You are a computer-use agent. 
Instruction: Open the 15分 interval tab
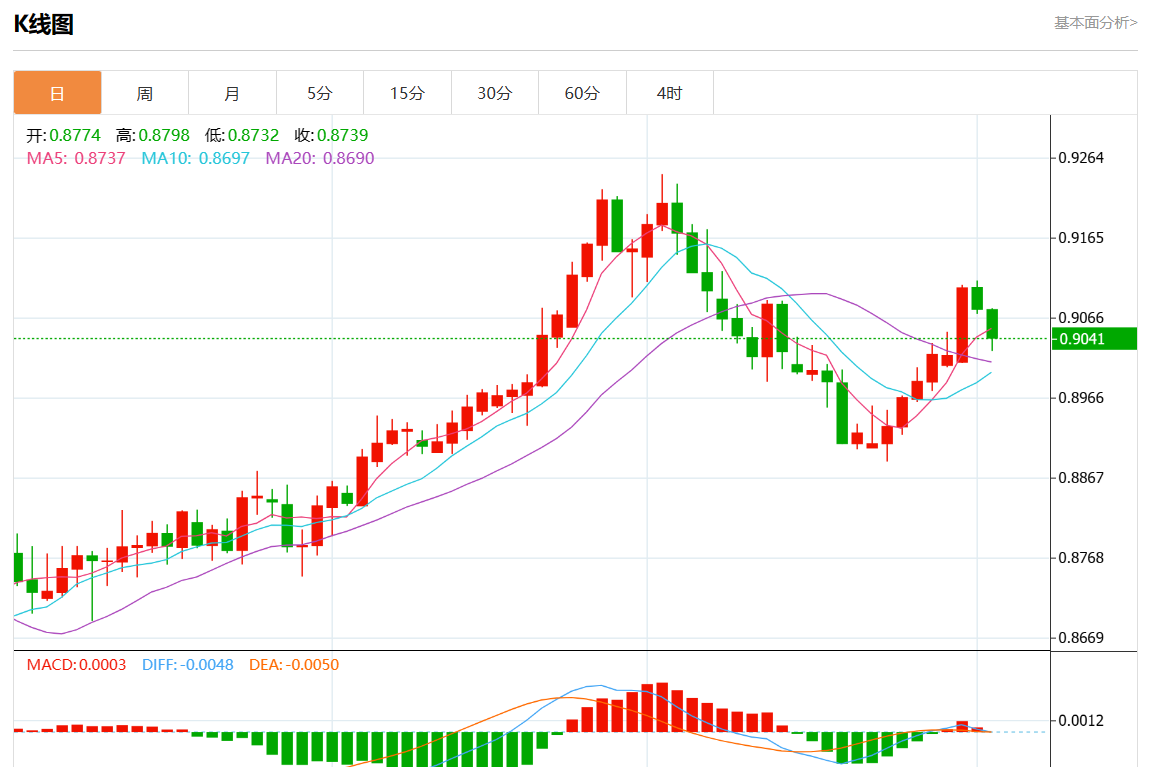pyautogui.click(x=407, y=93)
